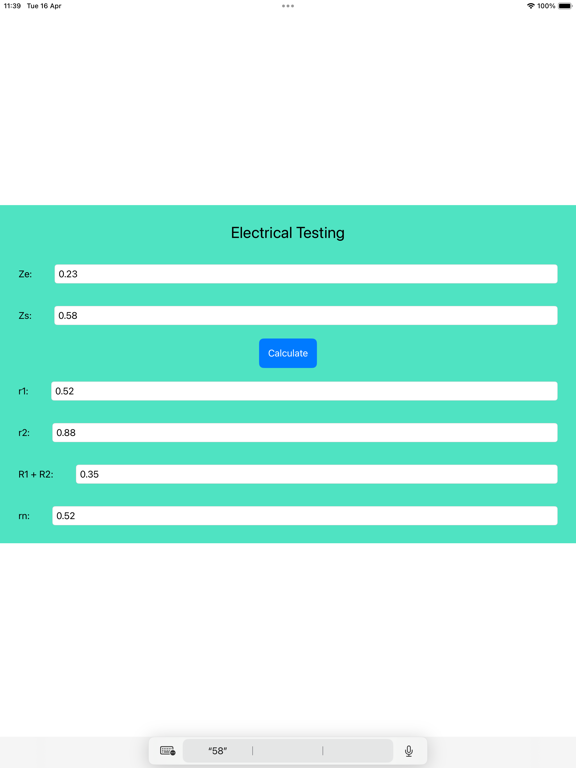Image resolution: width=576 pixels, height=768 pixels.
Task: Select the rn input field
Action: point(305,516)
